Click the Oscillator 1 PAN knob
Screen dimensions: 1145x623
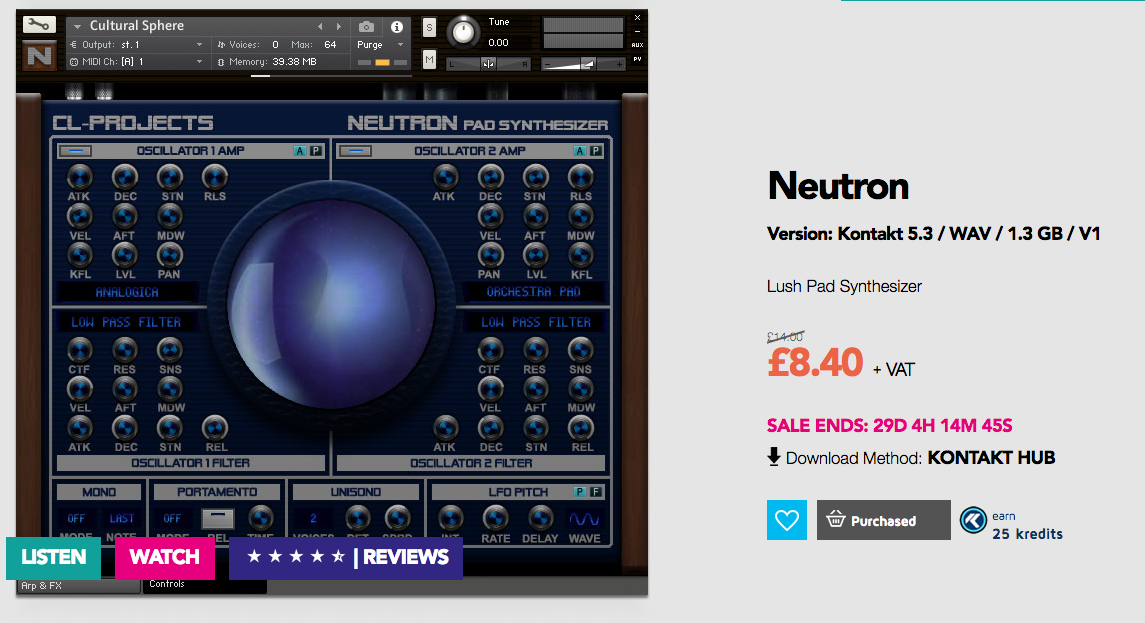click(x=169, y=255)
